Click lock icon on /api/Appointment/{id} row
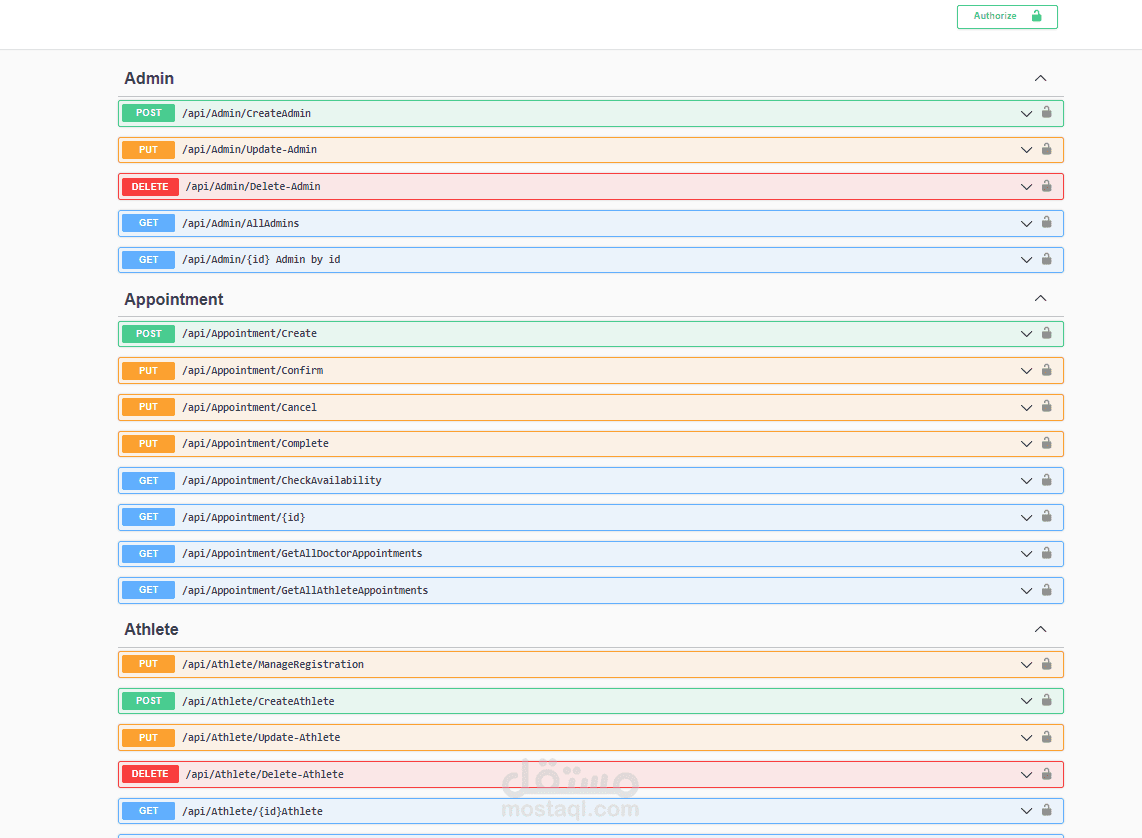 tap(1047, 516)
